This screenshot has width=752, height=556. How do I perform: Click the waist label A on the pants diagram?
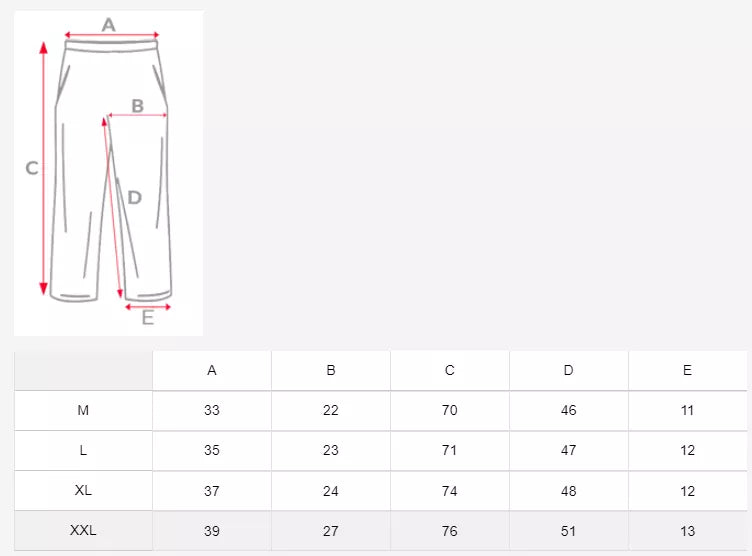coord(109,24)
